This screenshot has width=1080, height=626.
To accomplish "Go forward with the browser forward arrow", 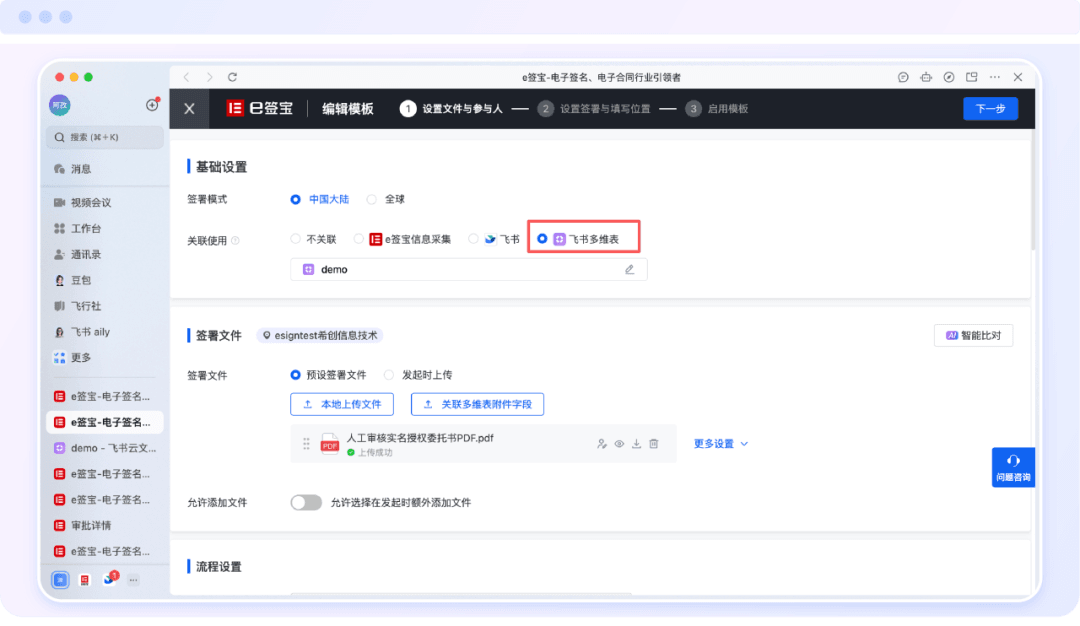I will (209, 77).
